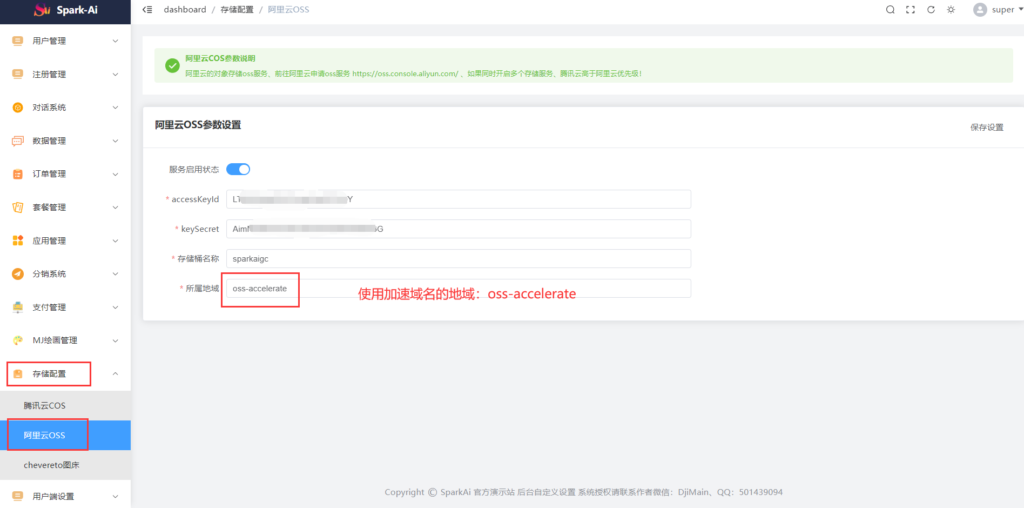This screenshot has height=508, width=1024.
Task: Click the search icon in the top bar
Action: tap(890, 10)
